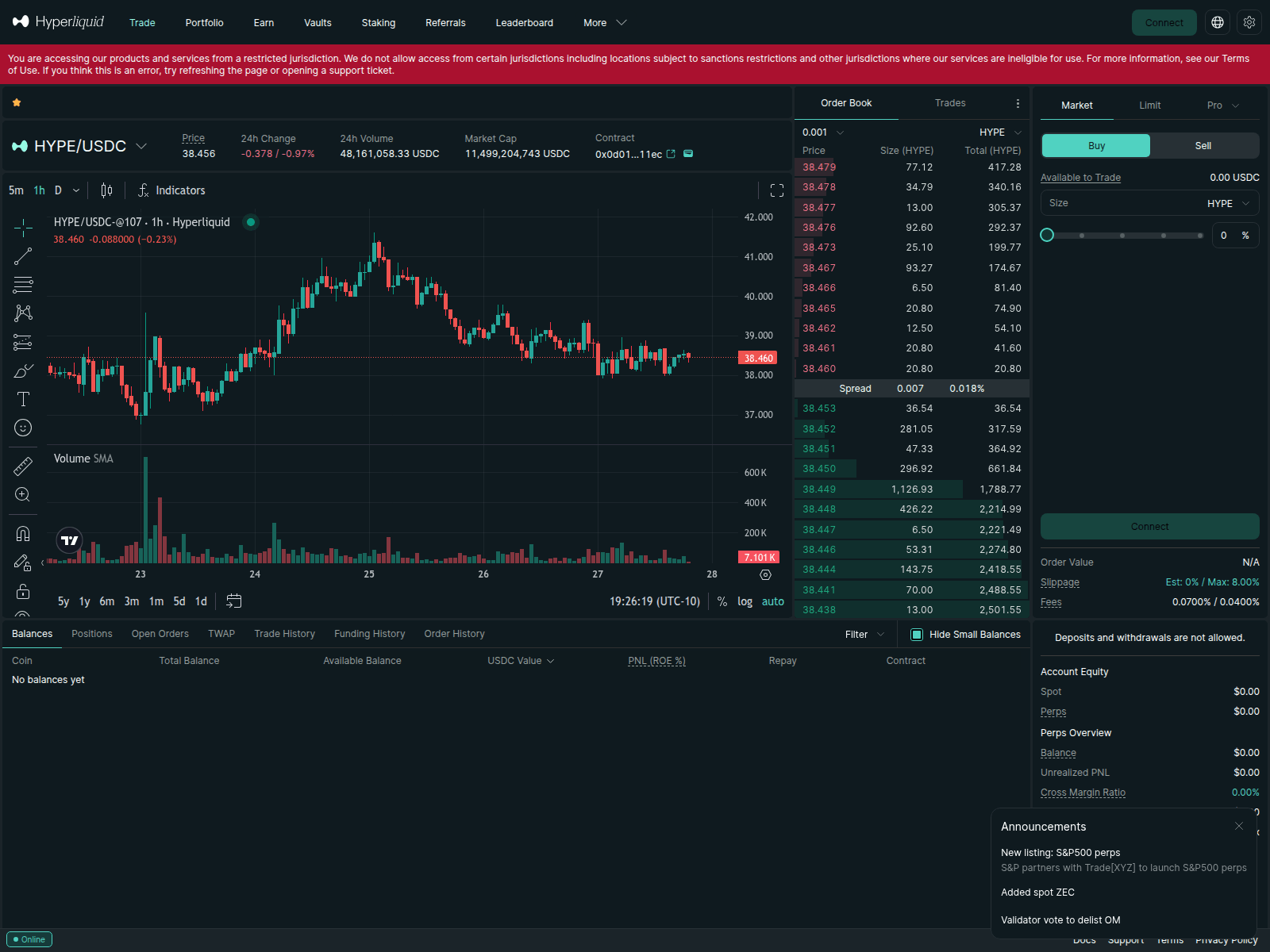Toggle log scale on chart
Viewport: 1270px width, 952px height.
(x=745, y=601)
